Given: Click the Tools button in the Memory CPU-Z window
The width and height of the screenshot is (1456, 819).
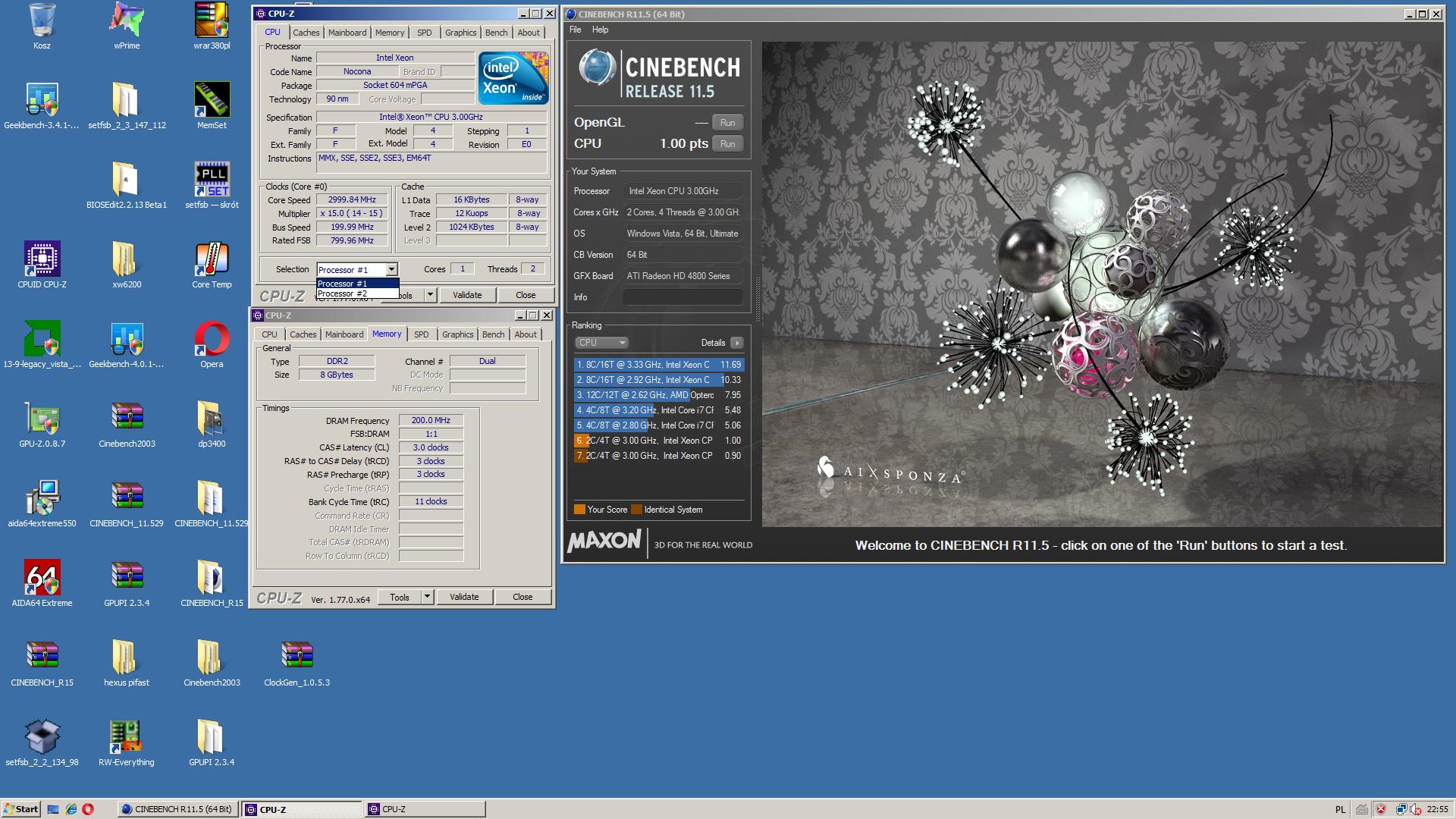Looking at the screenshot, I should point(400,597).
